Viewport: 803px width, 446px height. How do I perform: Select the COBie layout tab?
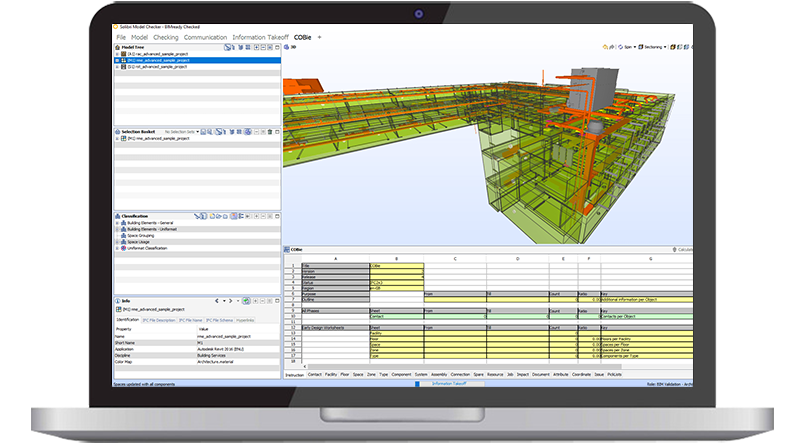point(303,37)
